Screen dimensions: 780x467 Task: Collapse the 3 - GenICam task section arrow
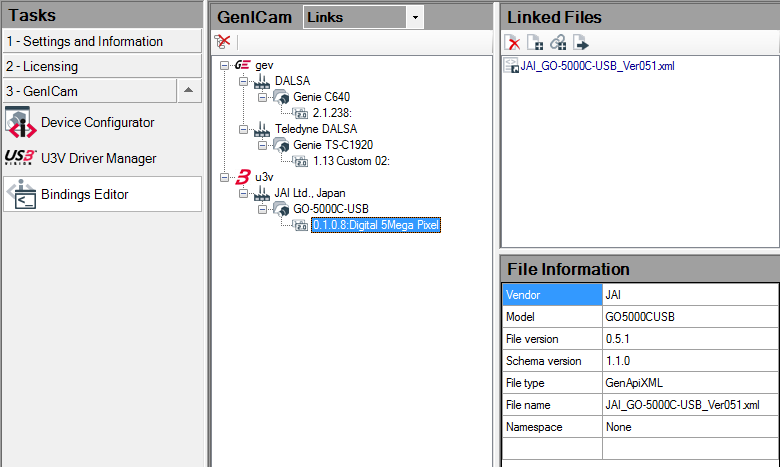[x=189, y=91]
